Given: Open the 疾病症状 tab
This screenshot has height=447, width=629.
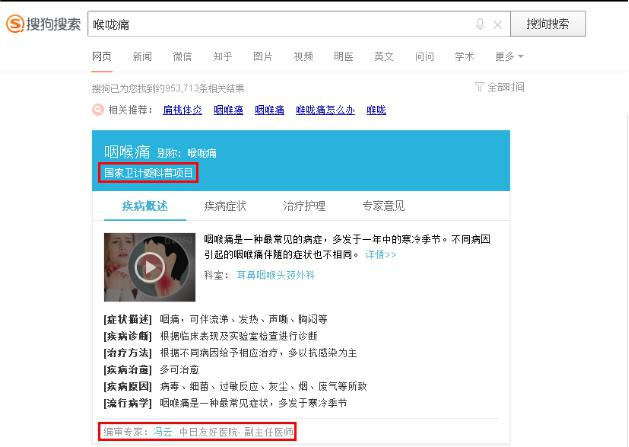Looking at the screenshot, I should pyautogui.click(x=225, y=206).
